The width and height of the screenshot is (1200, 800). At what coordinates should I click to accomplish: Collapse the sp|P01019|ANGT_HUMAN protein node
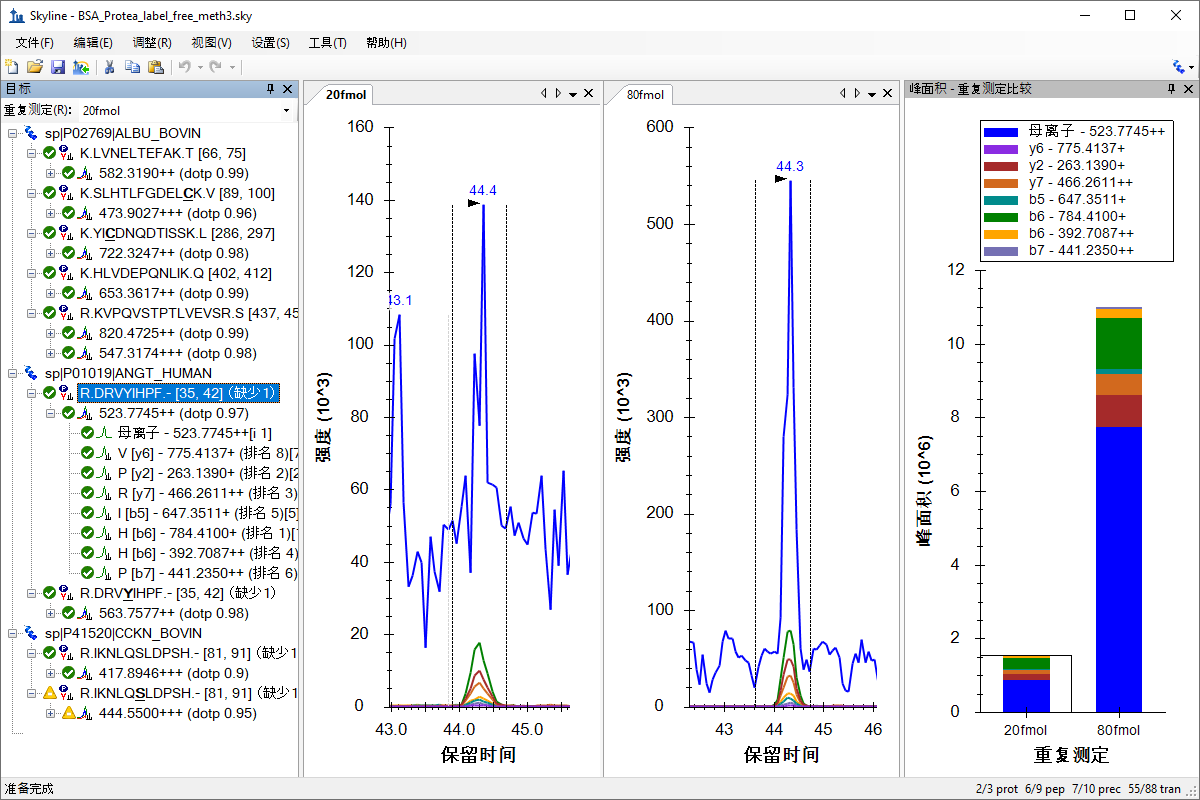click(x=13, y=373)
